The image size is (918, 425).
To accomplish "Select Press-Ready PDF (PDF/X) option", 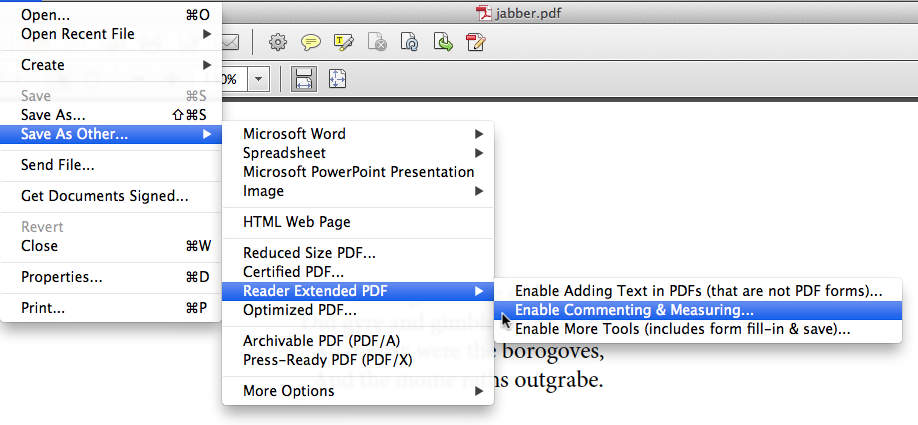I will click(x=358, y=359).
